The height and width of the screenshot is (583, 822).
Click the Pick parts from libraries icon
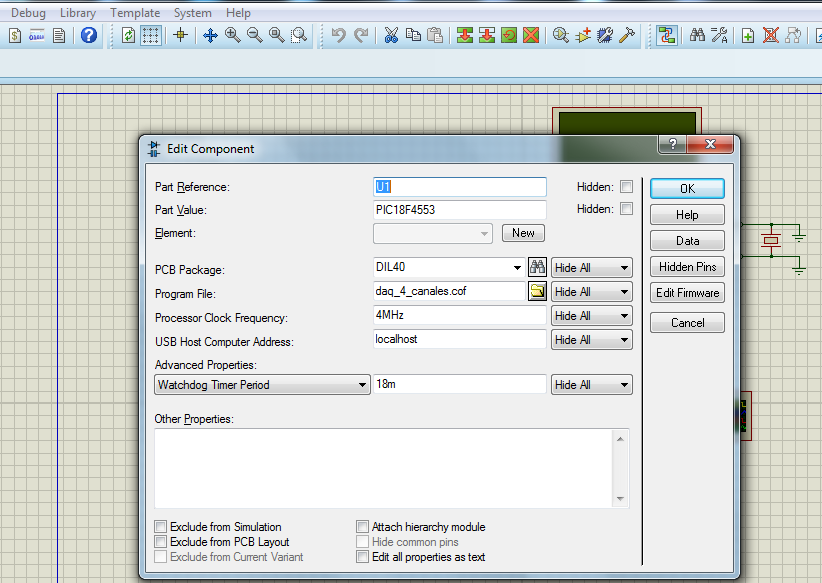click(x=561, y=36)
